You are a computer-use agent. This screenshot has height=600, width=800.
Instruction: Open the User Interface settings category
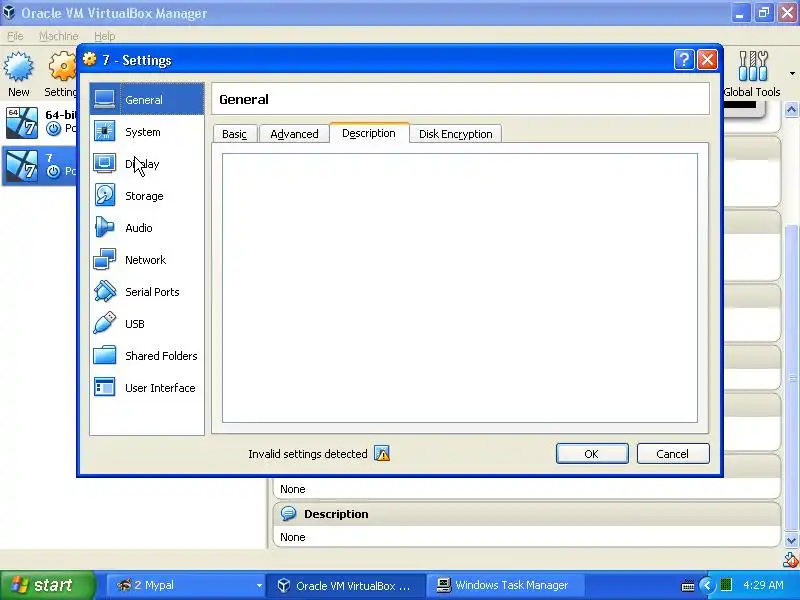click(x=147, y=388)
